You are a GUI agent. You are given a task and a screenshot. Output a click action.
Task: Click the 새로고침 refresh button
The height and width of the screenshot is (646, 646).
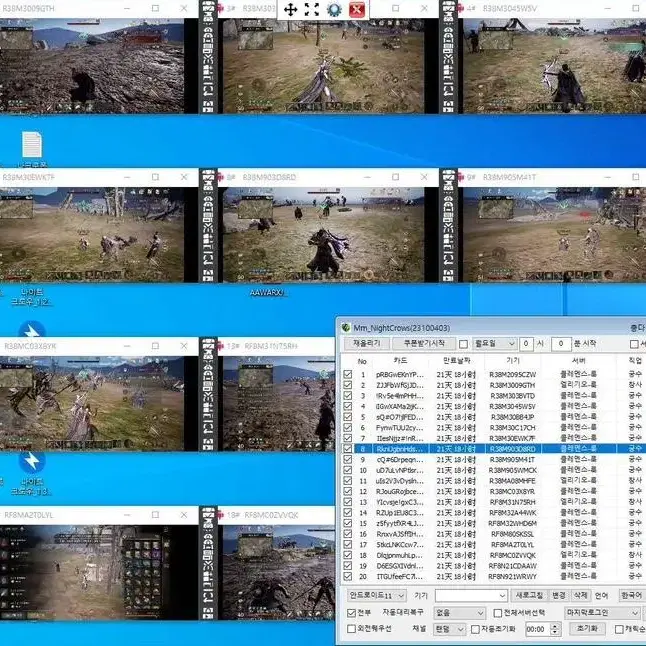pos(529,595)
